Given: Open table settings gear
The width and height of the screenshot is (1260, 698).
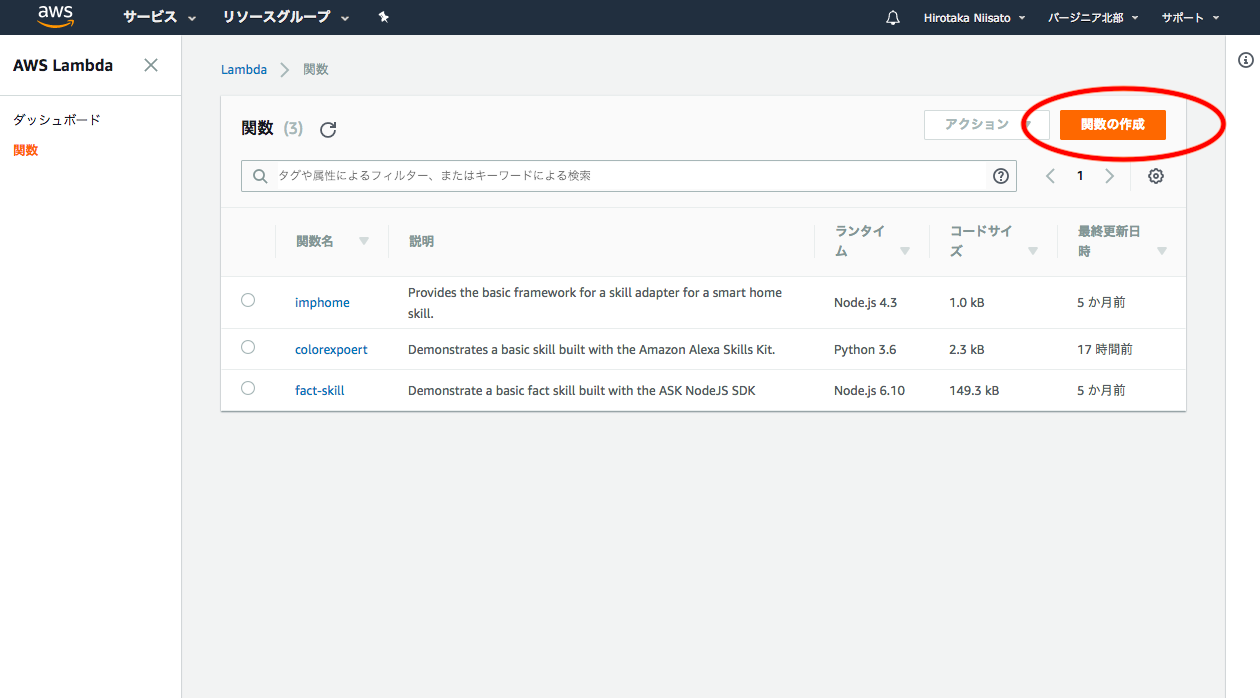Looking at the screenshot, I should tap(1156, 176).
